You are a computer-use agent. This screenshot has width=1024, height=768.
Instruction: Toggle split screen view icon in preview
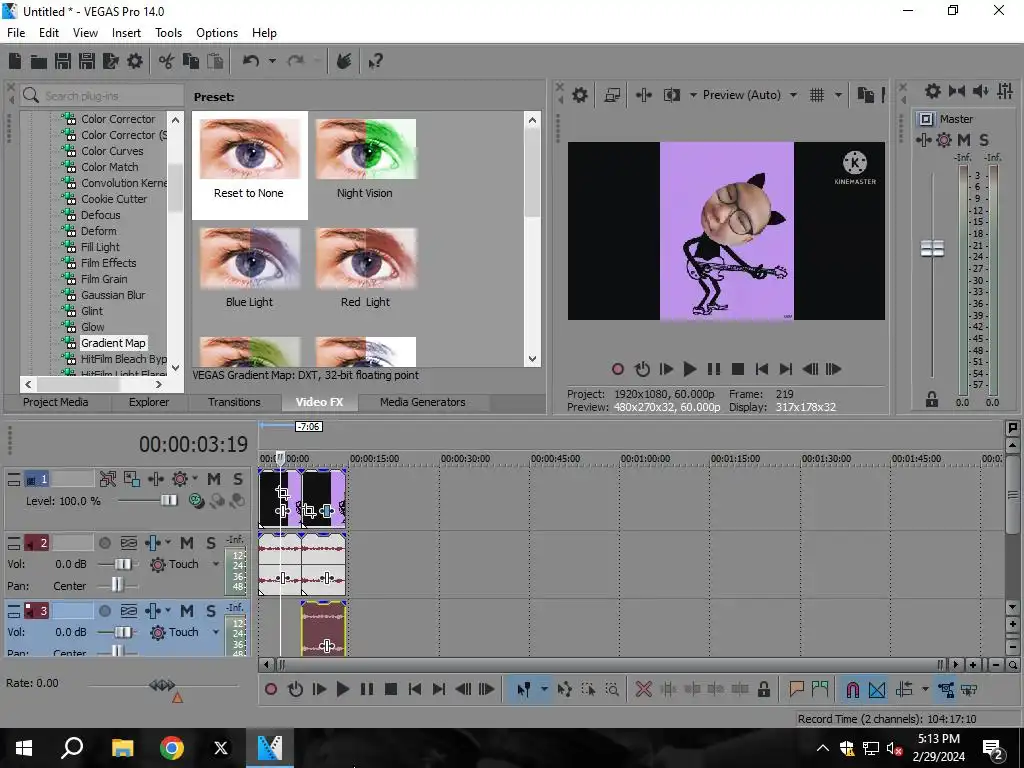tap(671, 95)
